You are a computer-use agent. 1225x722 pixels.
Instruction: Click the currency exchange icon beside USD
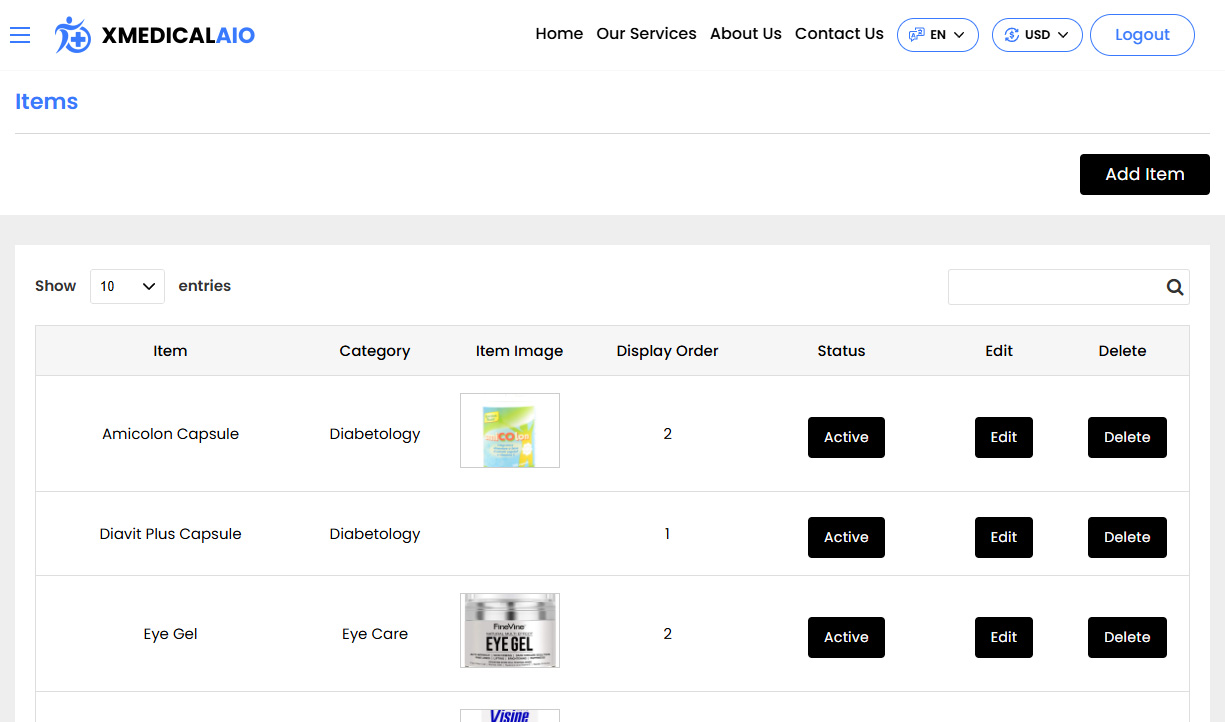coord(1012,34)
